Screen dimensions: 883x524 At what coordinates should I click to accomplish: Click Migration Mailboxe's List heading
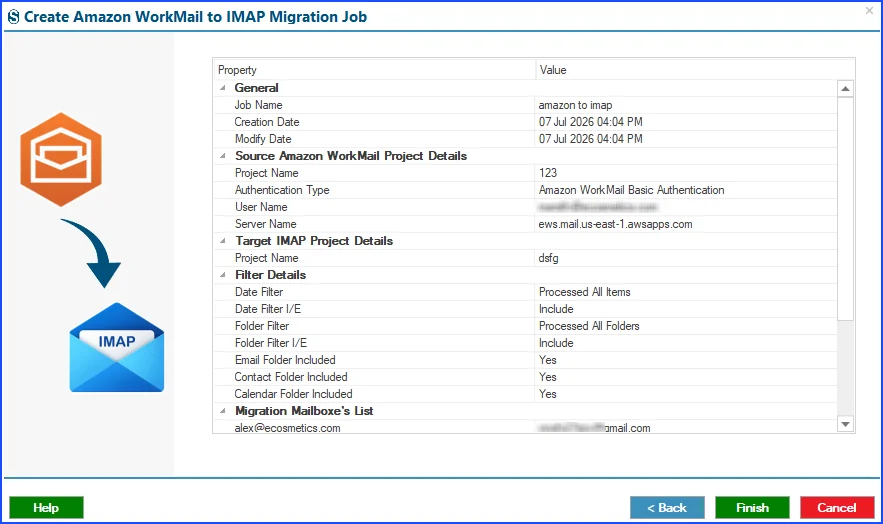(304, 411)
